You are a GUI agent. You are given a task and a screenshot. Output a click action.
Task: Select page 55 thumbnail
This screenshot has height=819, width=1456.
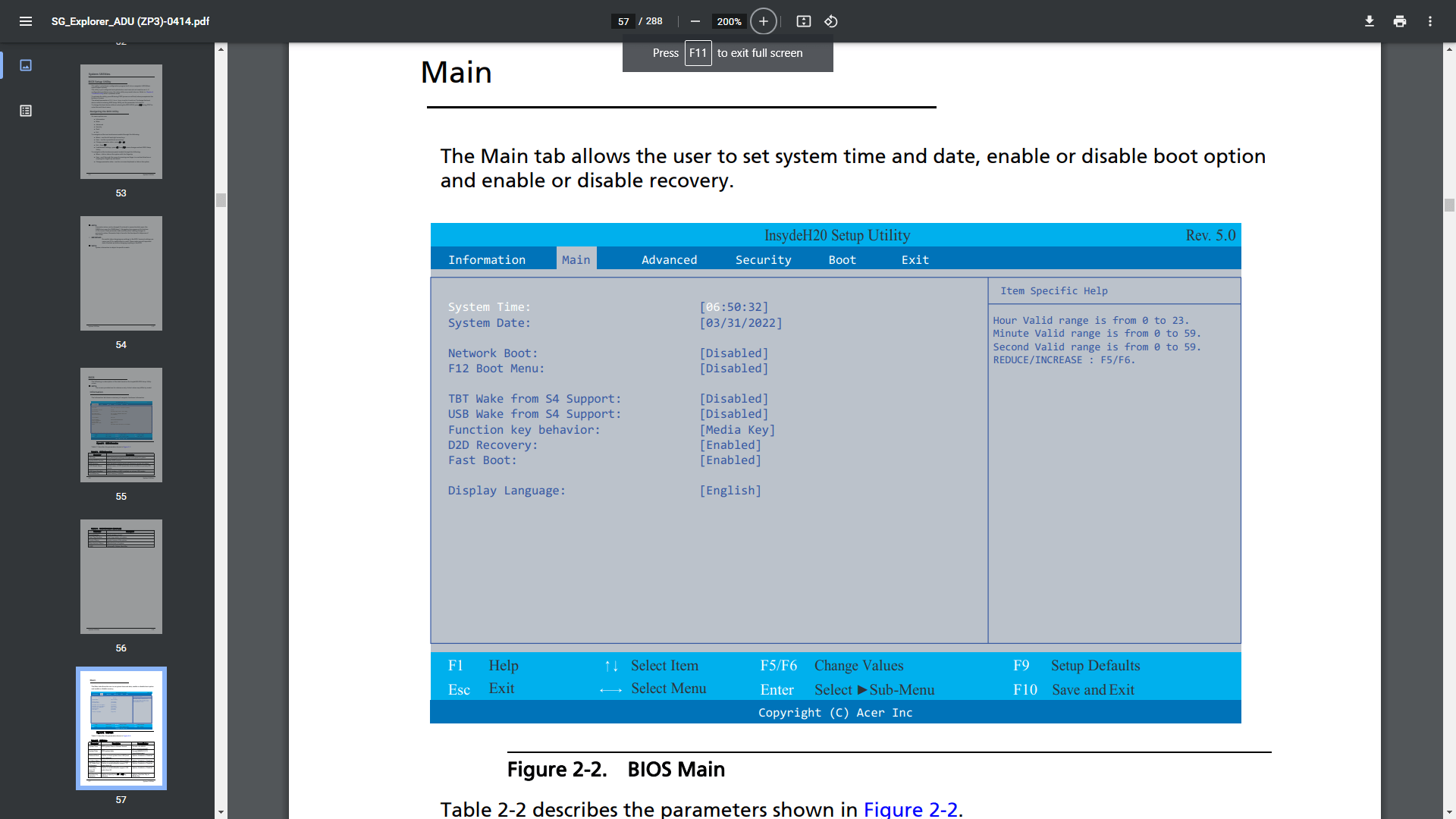pyautogui.click(x=121, y=425)
